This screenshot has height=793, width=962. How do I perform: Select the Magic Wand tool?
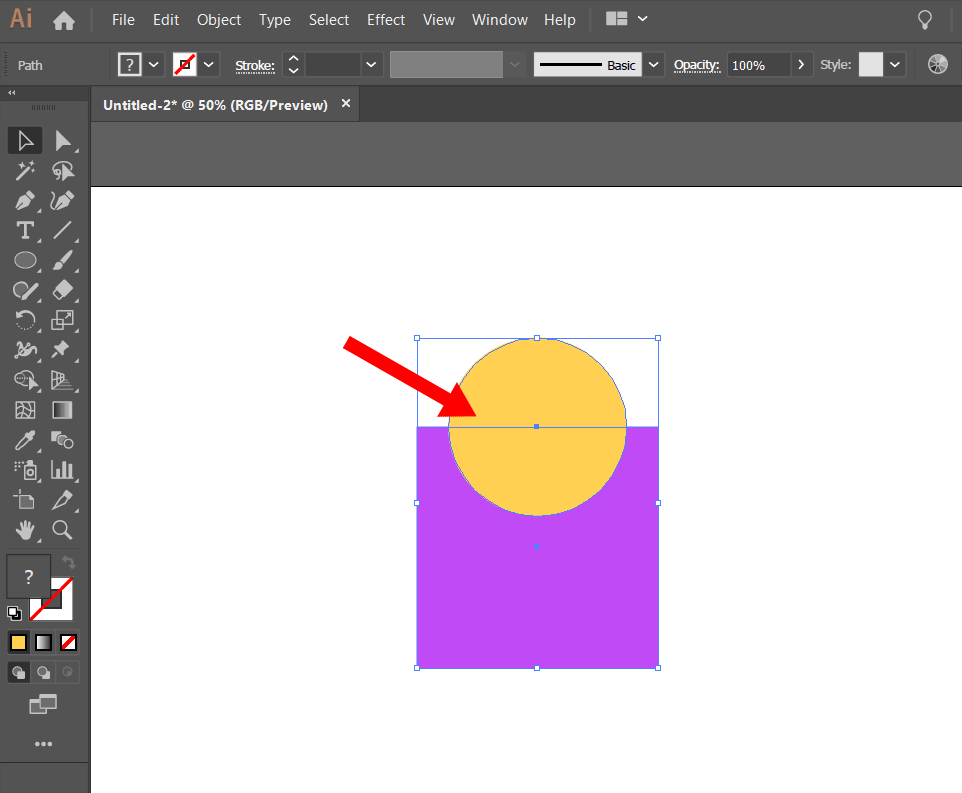(x=24, y=170)
